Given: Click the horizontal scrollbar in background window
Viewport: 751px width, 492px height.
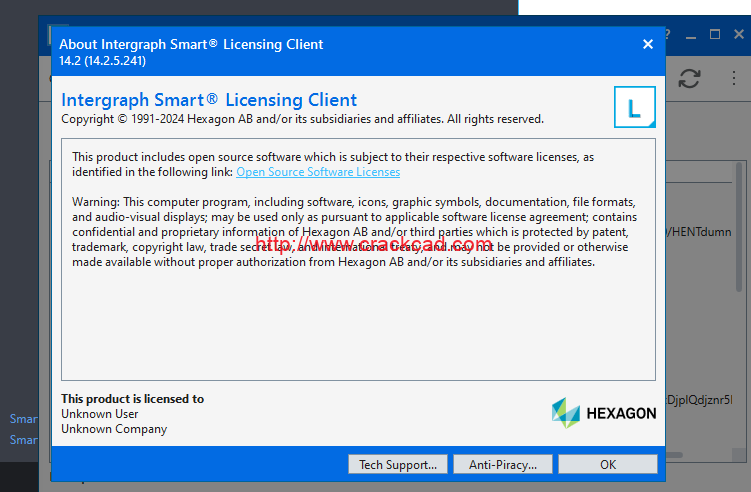Looking at the screenshot, I should tap(674, 455).
